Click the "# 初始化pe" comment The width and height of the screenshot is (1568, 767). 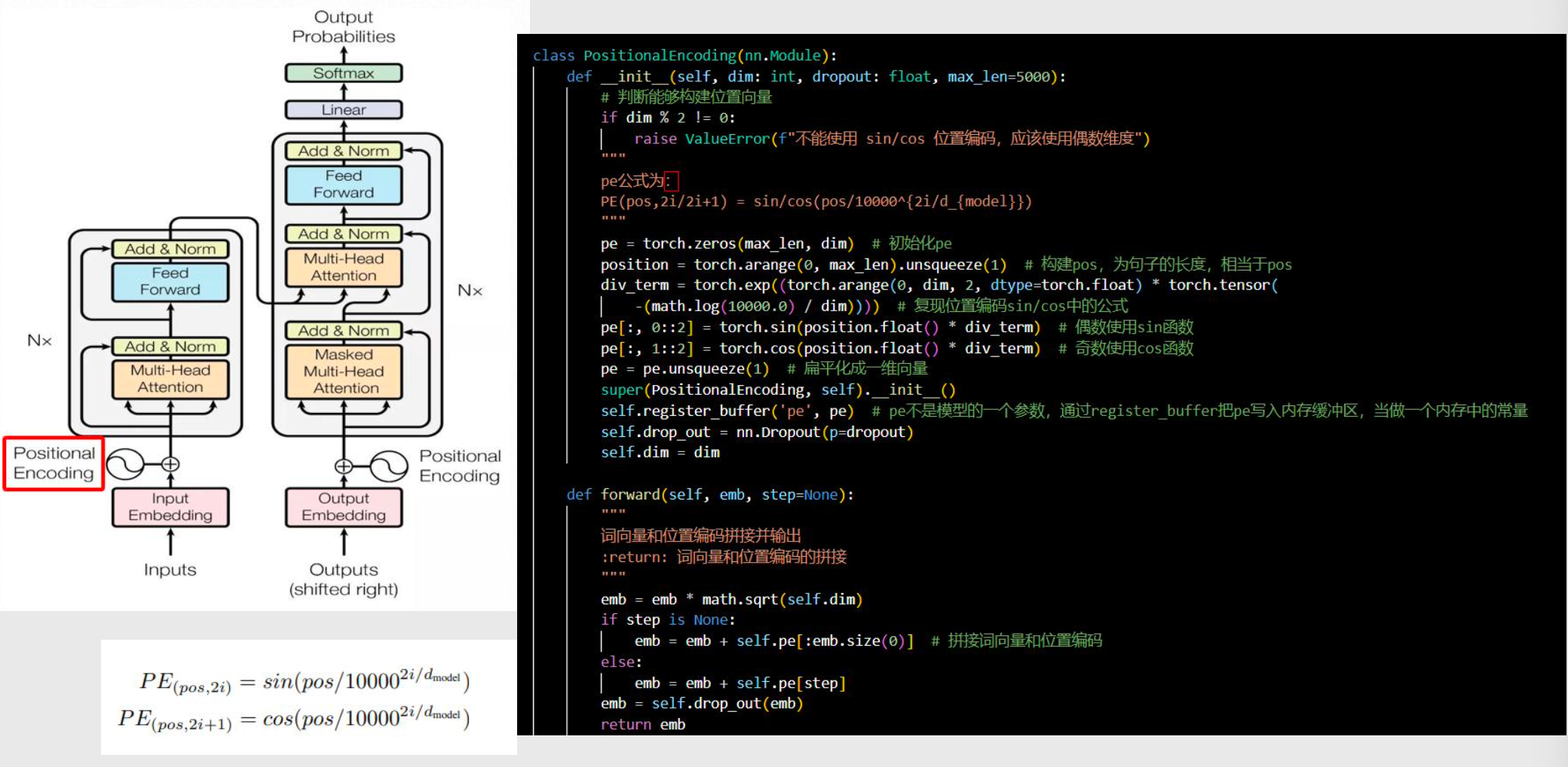click(x=911, y=243)
